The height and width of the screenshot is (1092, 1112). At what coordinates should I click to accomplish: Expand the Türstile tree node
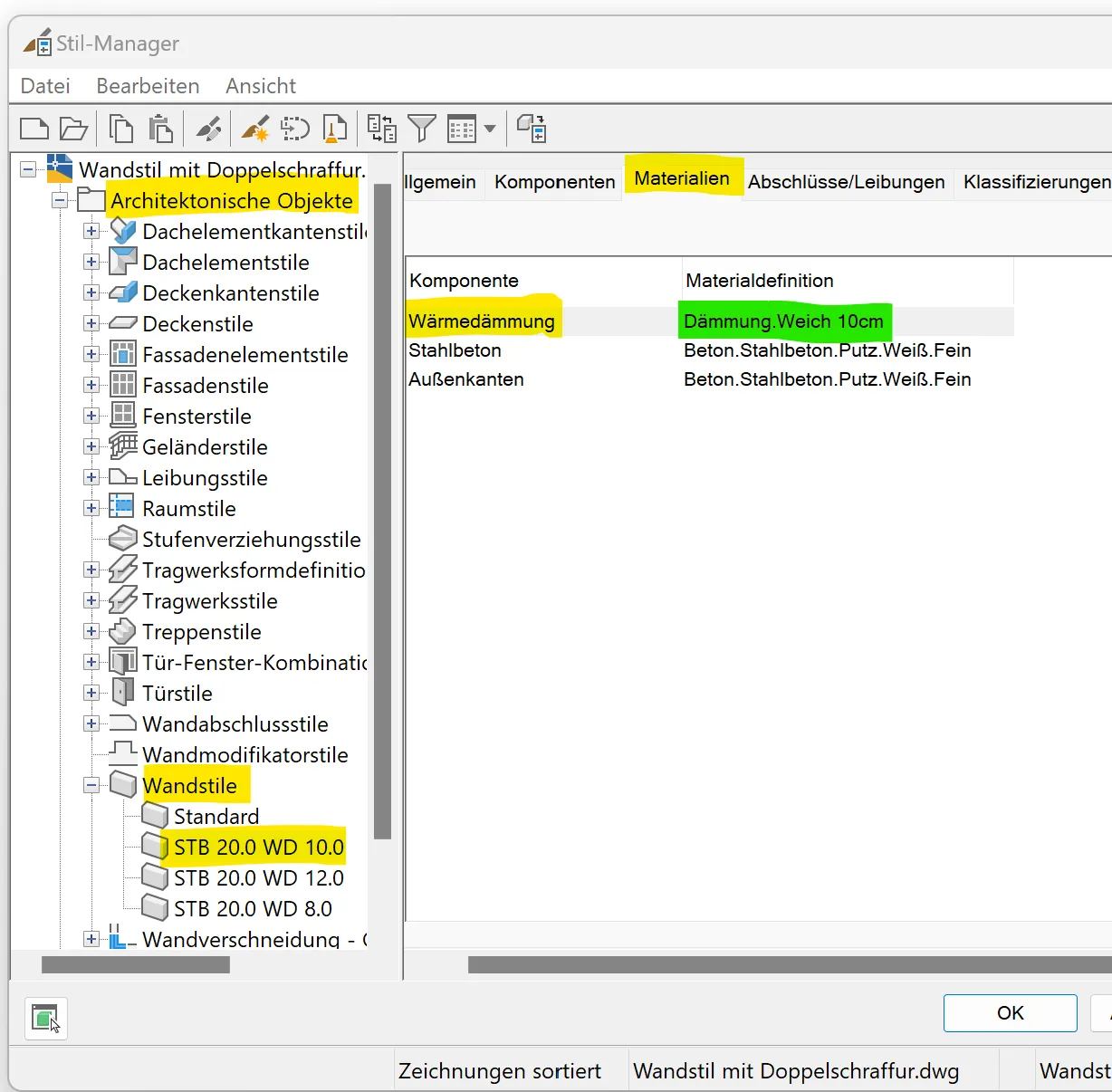[91, 694]
